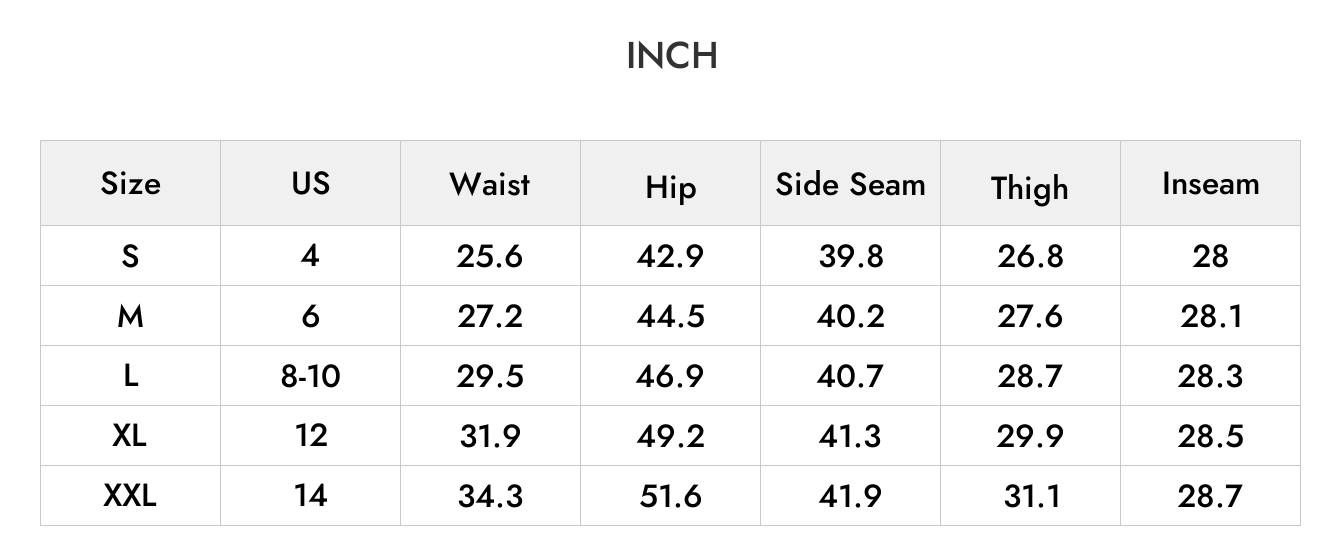
Task: Click the US column header
Action: click(x=310, y=183)
